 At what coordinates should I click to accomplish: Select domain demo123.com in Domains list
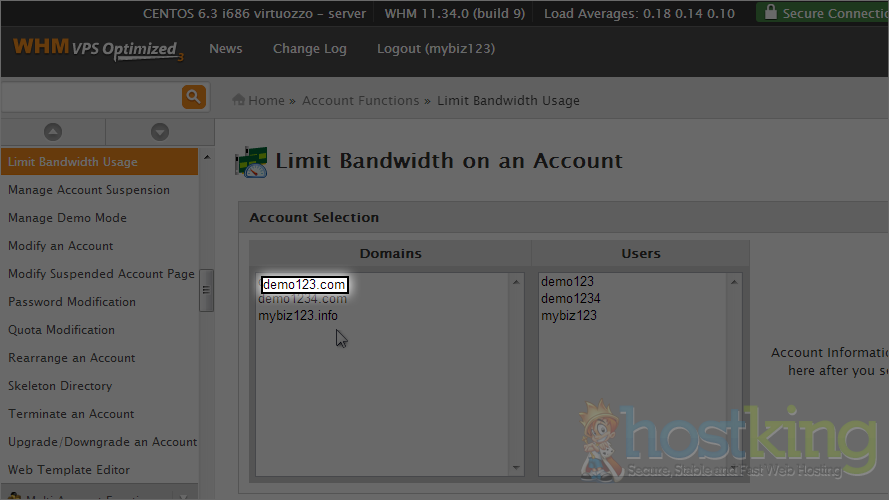[304, 285]
